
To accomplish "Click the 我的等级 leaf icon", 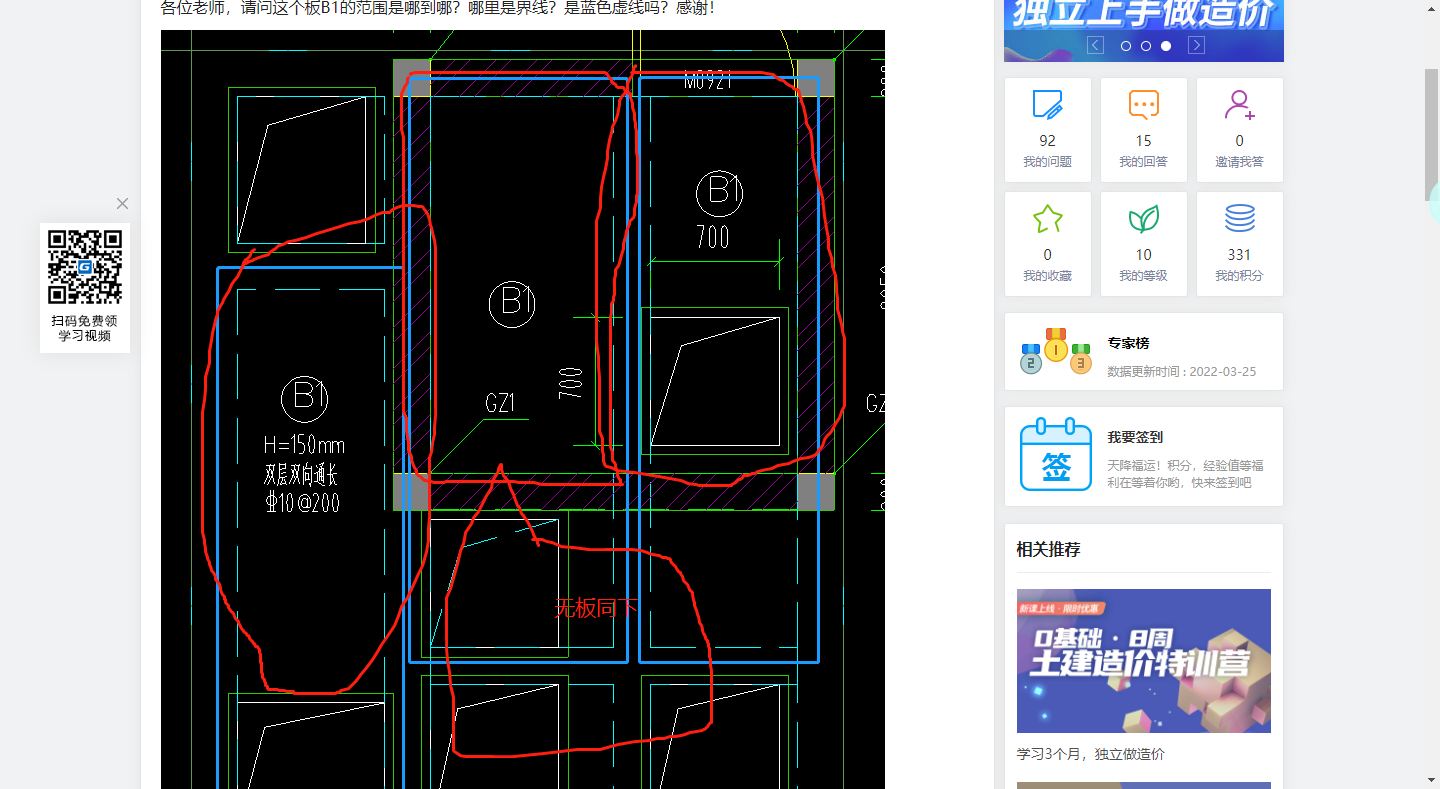I will point(1143,219).
